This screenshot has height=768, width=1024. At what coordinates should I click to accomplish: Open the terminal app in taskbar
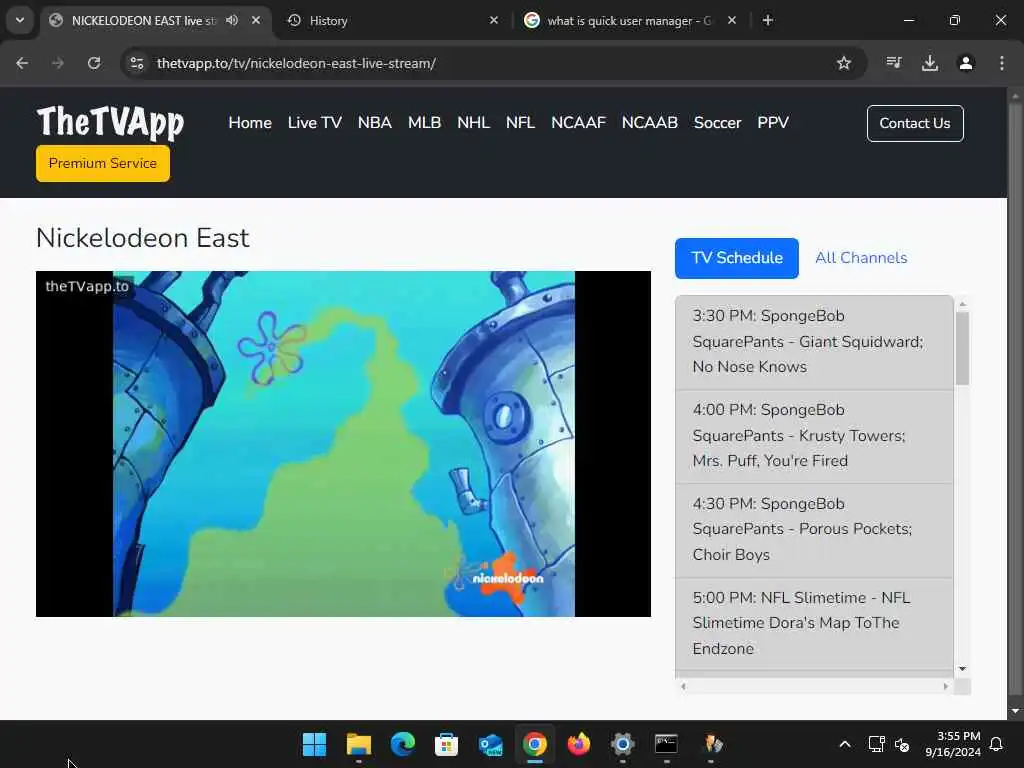666,744
